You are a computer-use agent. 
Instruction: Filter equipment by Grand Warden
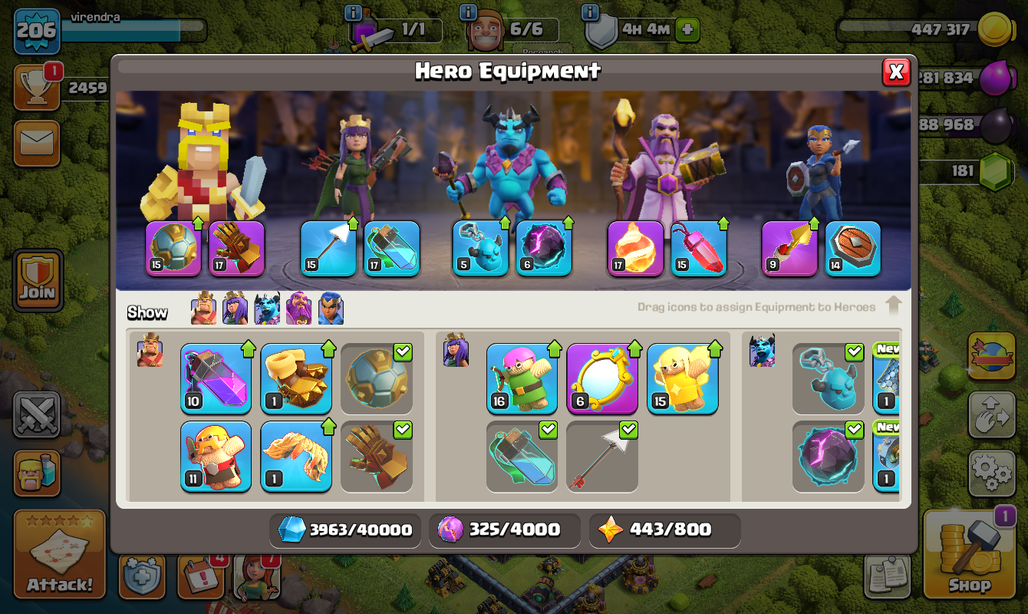[x=298, y=309]
